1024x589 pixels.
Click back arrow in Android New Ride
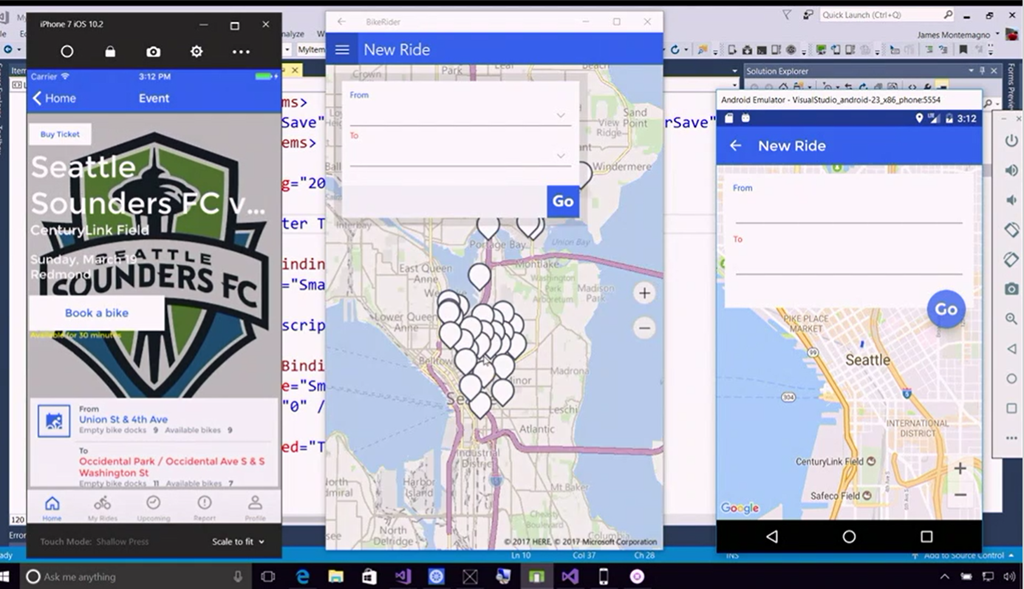tap(735, 146)
